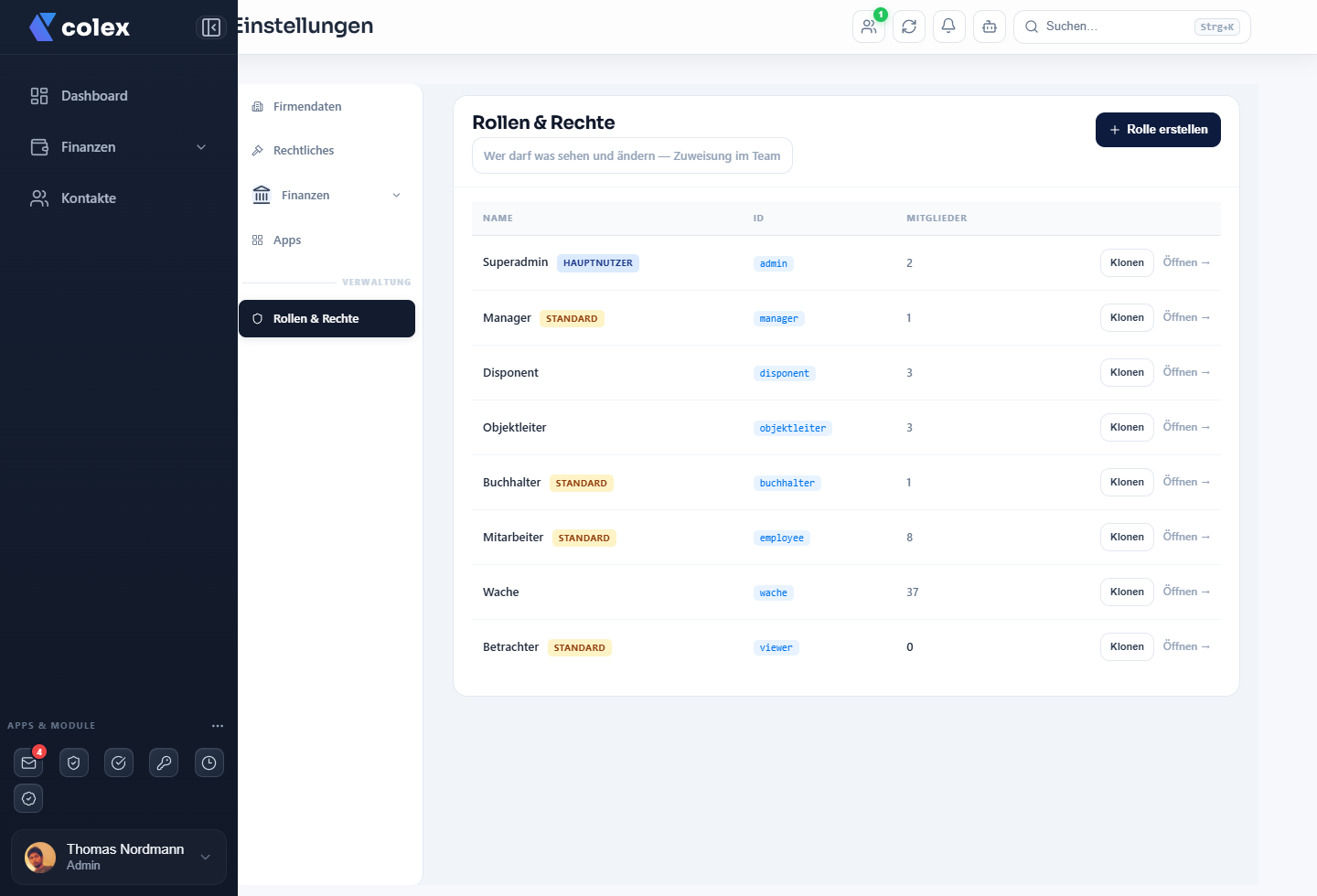Screen dimensions: 1317x896
Task: Open the shield module icon
Action: click(x=74, y=763)
